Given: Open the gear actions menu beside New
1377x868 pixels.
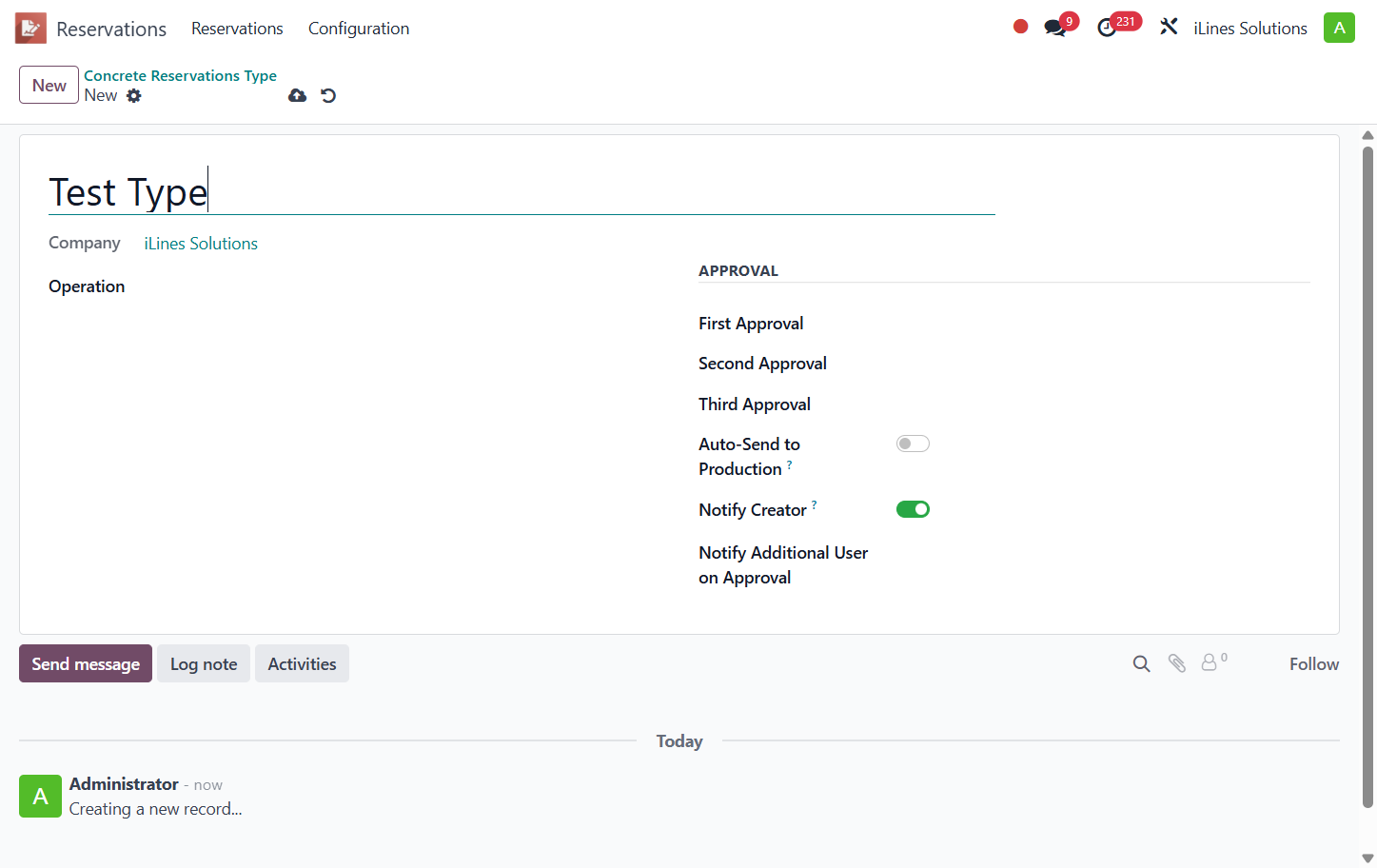Looking at the screenshot, I should [x=134, y=95].
